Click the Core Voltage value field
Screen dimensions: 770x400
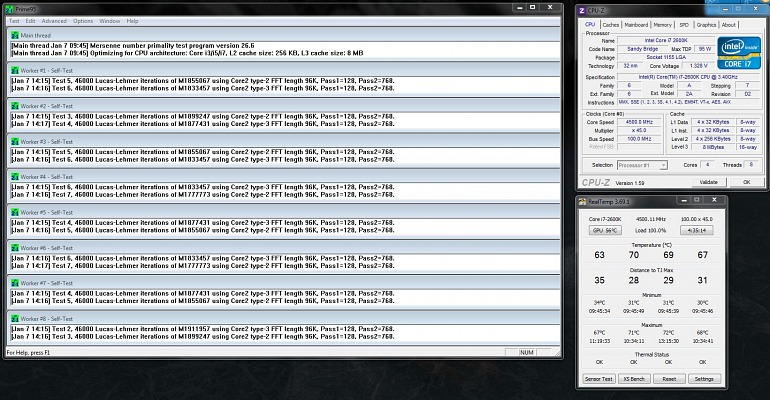tap(698, 66)
